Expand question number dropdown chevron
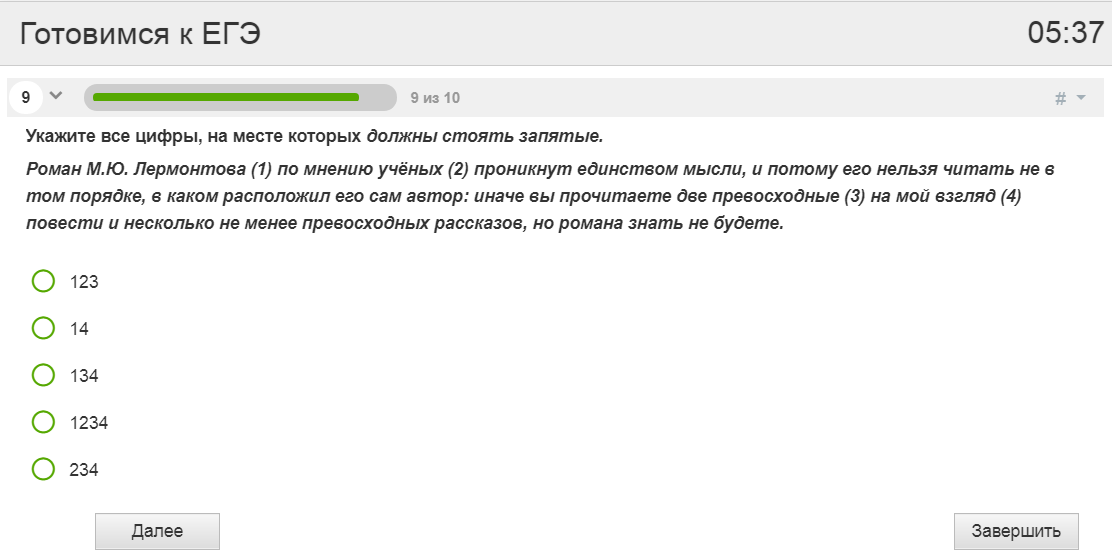The width and height of the screenshot is (1112, 556). [56, 96]
